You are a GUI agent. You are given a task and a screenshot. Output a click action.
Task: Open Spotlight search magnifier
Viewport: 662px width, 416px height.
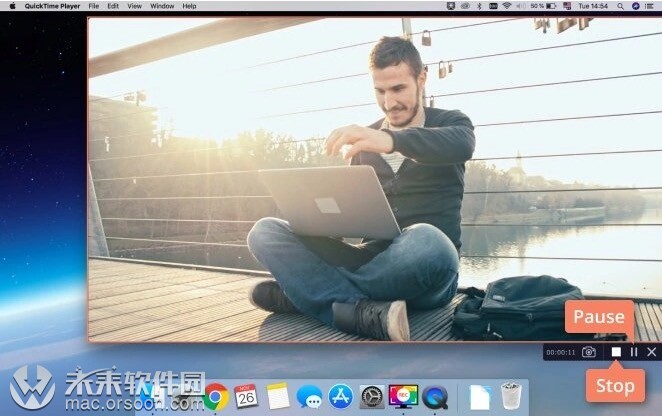(620, 6)
